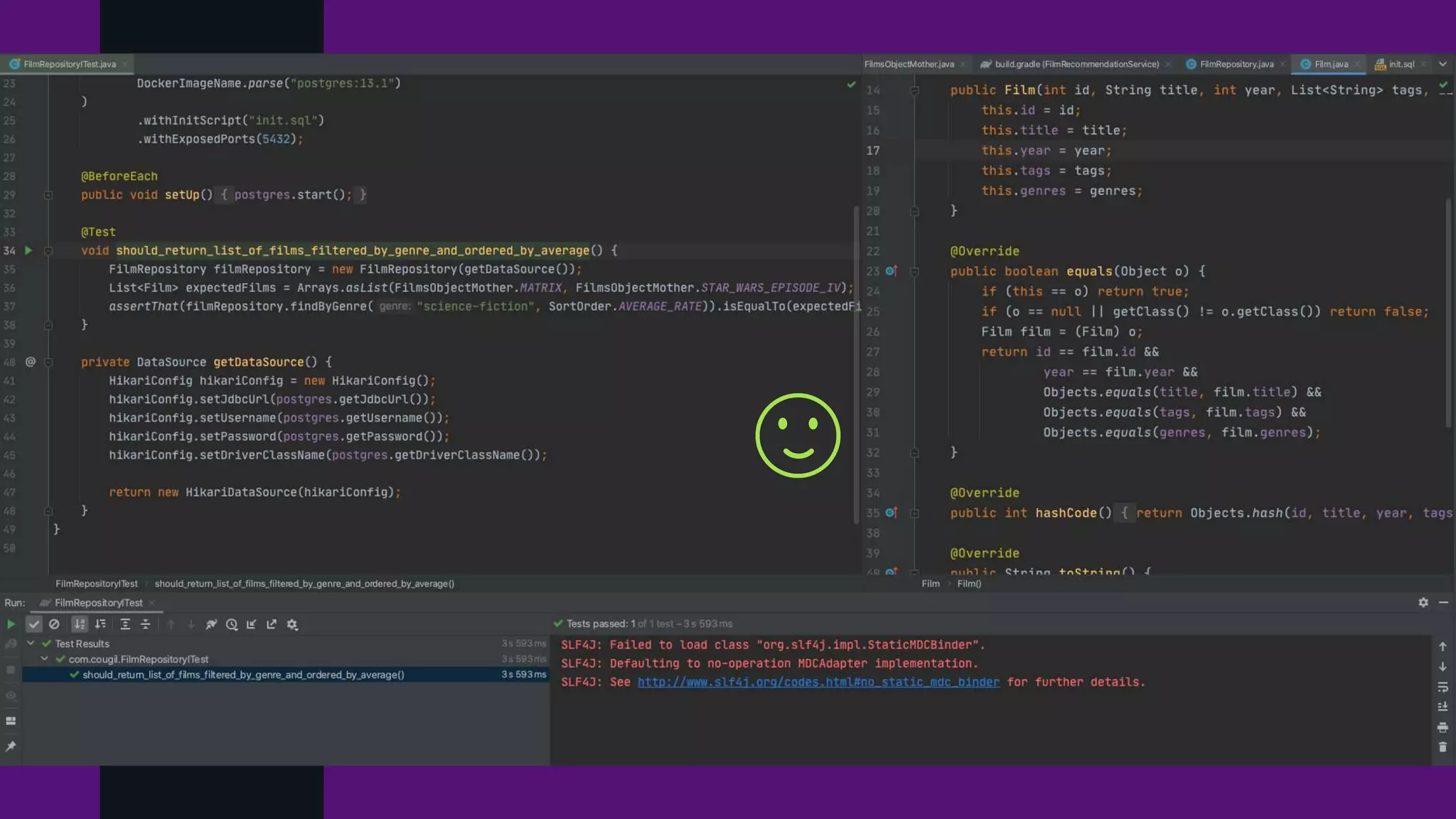Switch to FilmRepository.java tab

click(1236, 64)
